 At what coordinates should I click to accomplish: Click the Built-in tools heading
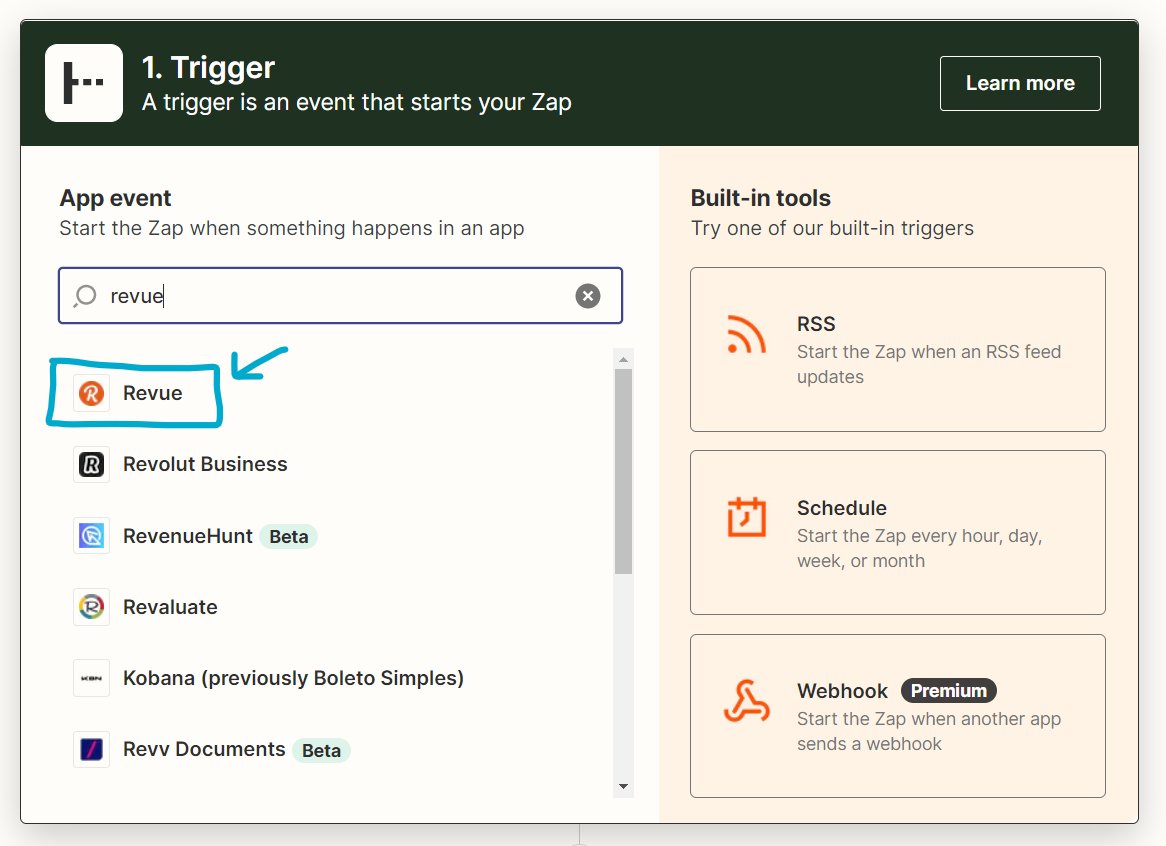761,198
